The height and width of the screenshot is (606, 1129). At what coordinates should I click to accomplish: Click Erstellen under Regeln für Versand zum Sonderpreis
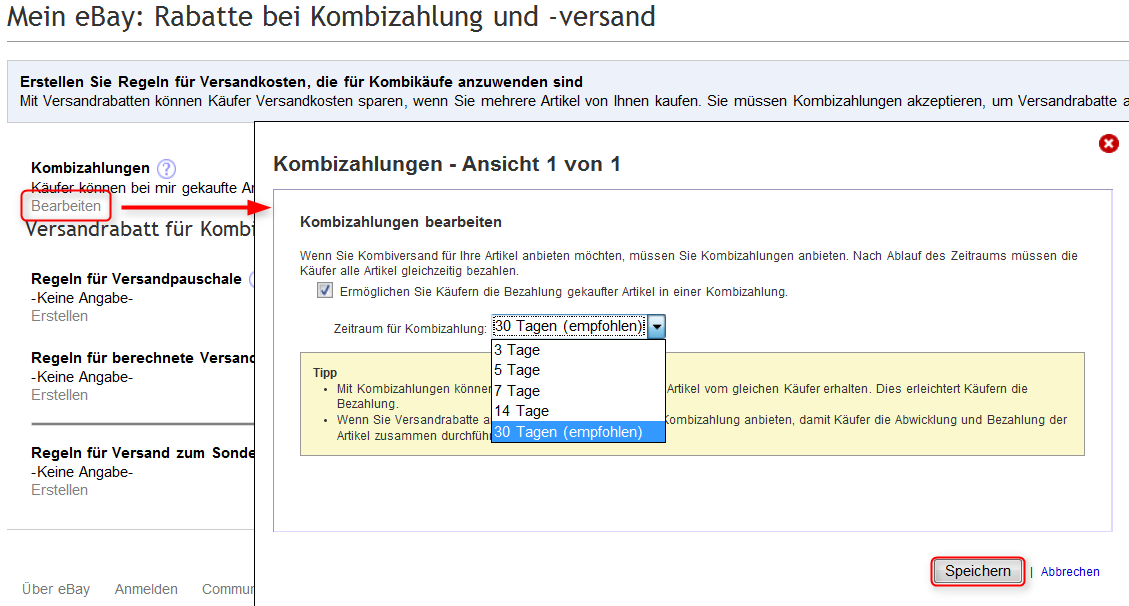pos(59,490)
